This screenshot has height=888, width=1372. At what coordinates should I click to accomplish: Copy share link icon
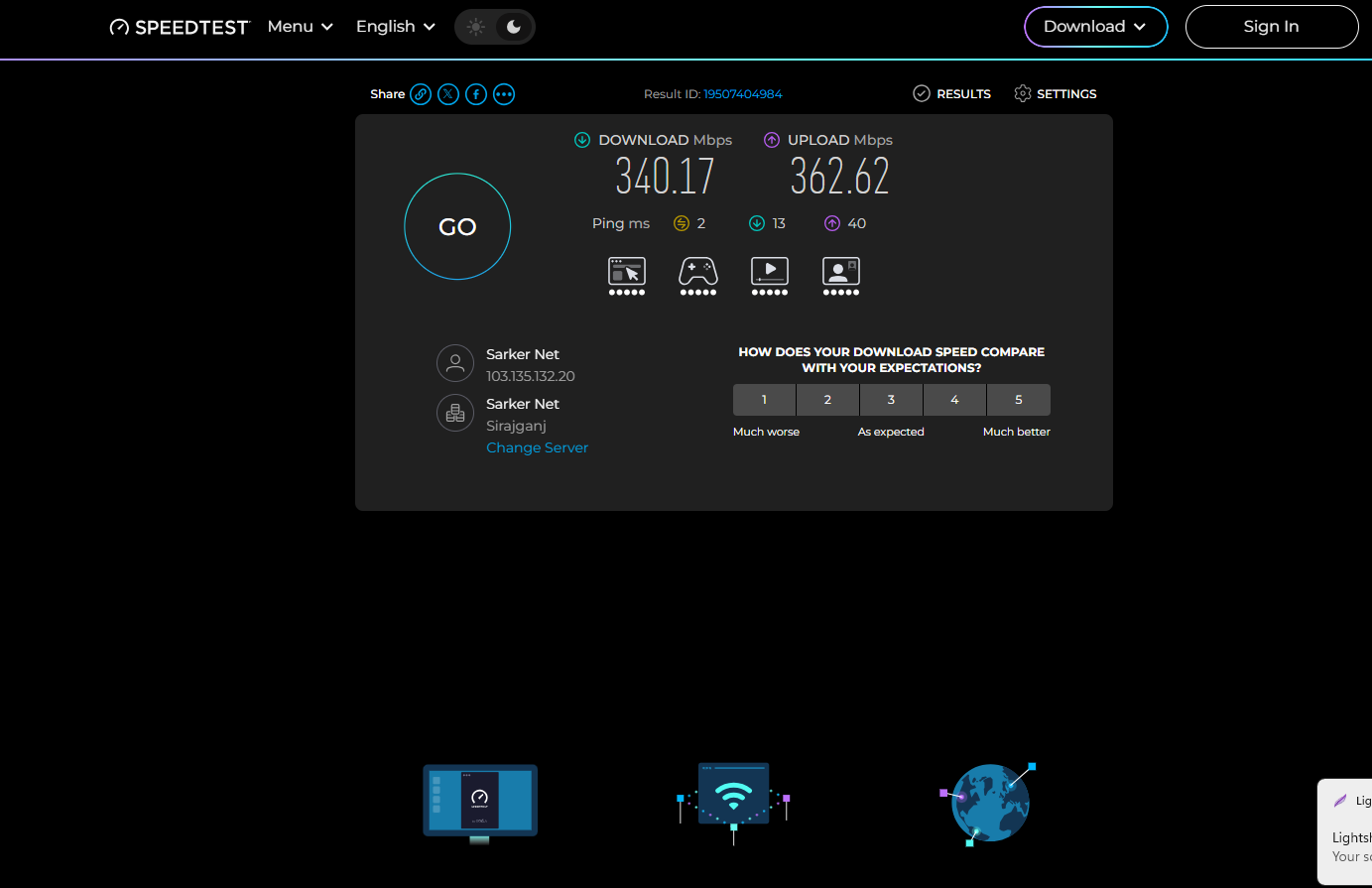click(421, 94)
